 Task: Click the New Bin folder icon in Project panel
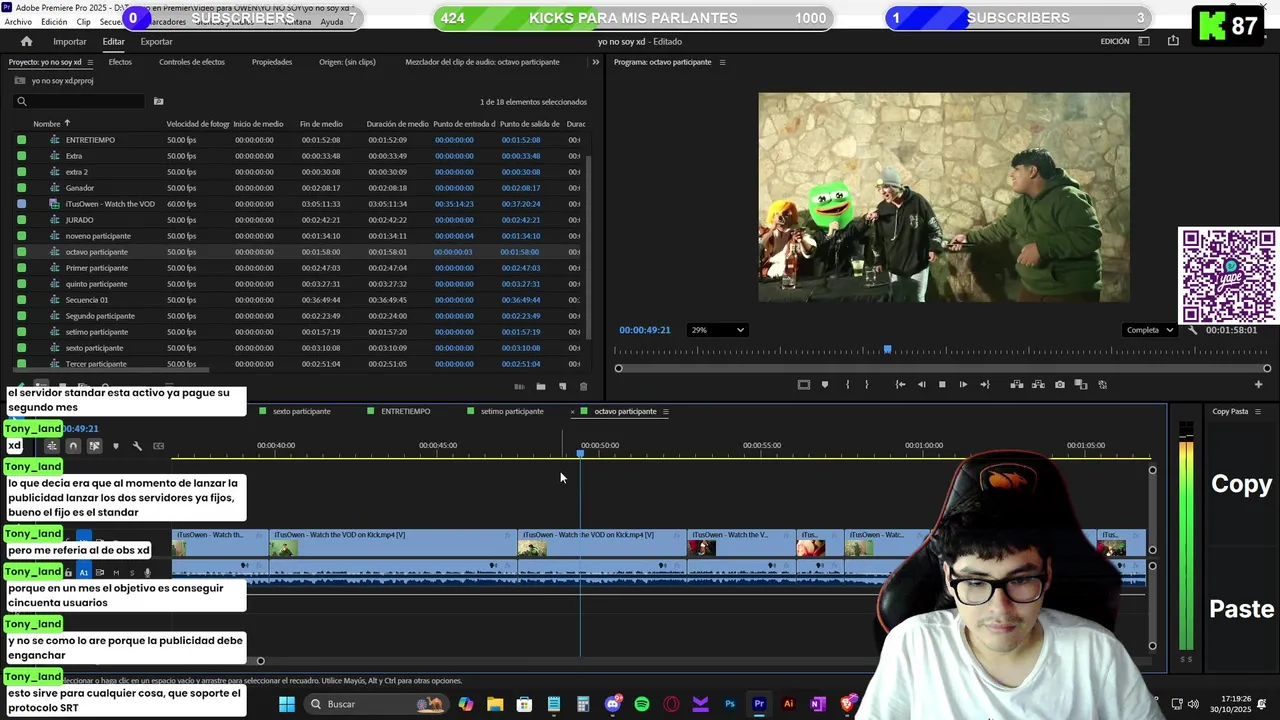click(x=541, y=386)
